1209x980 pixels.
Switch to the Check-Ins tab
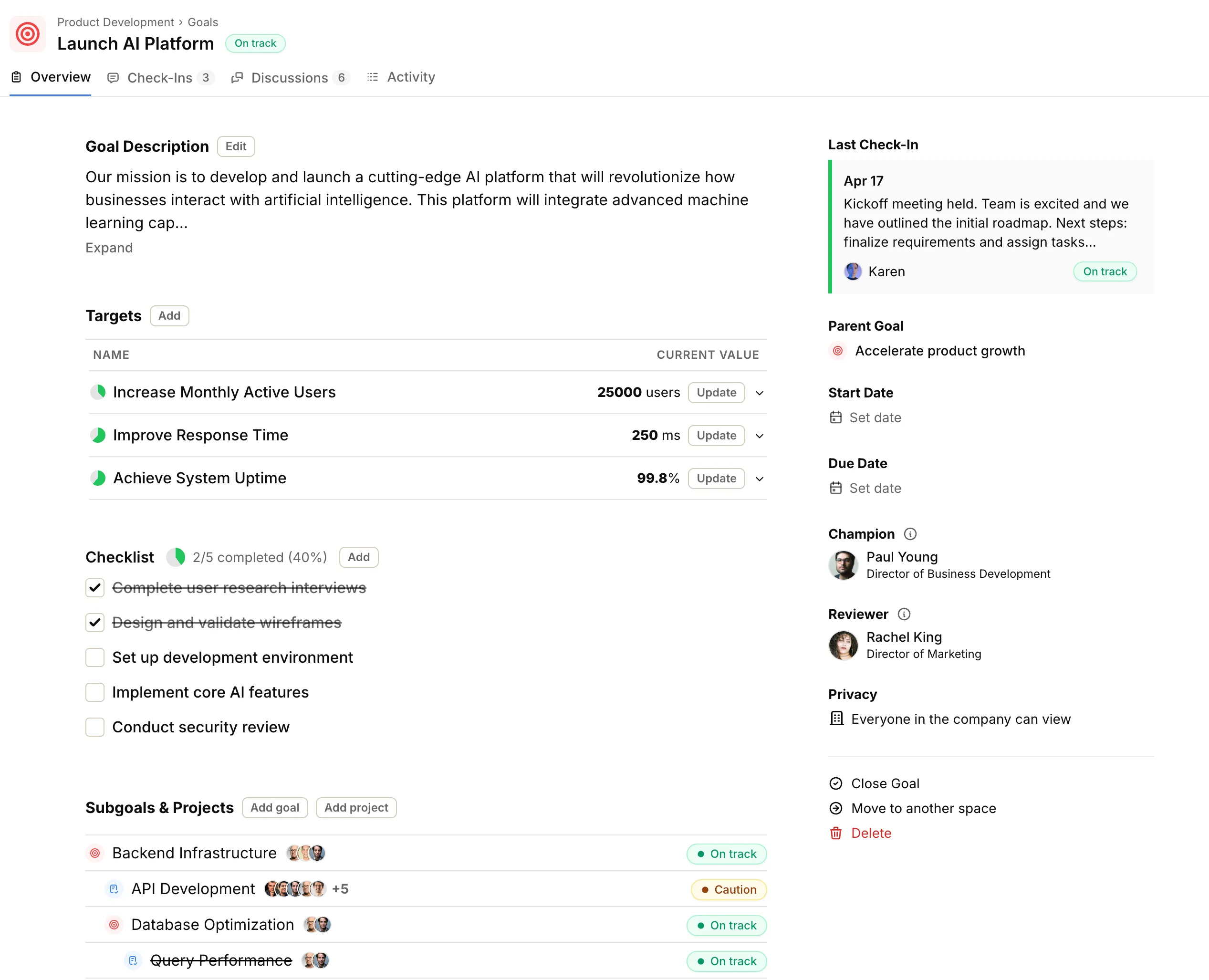160,77
